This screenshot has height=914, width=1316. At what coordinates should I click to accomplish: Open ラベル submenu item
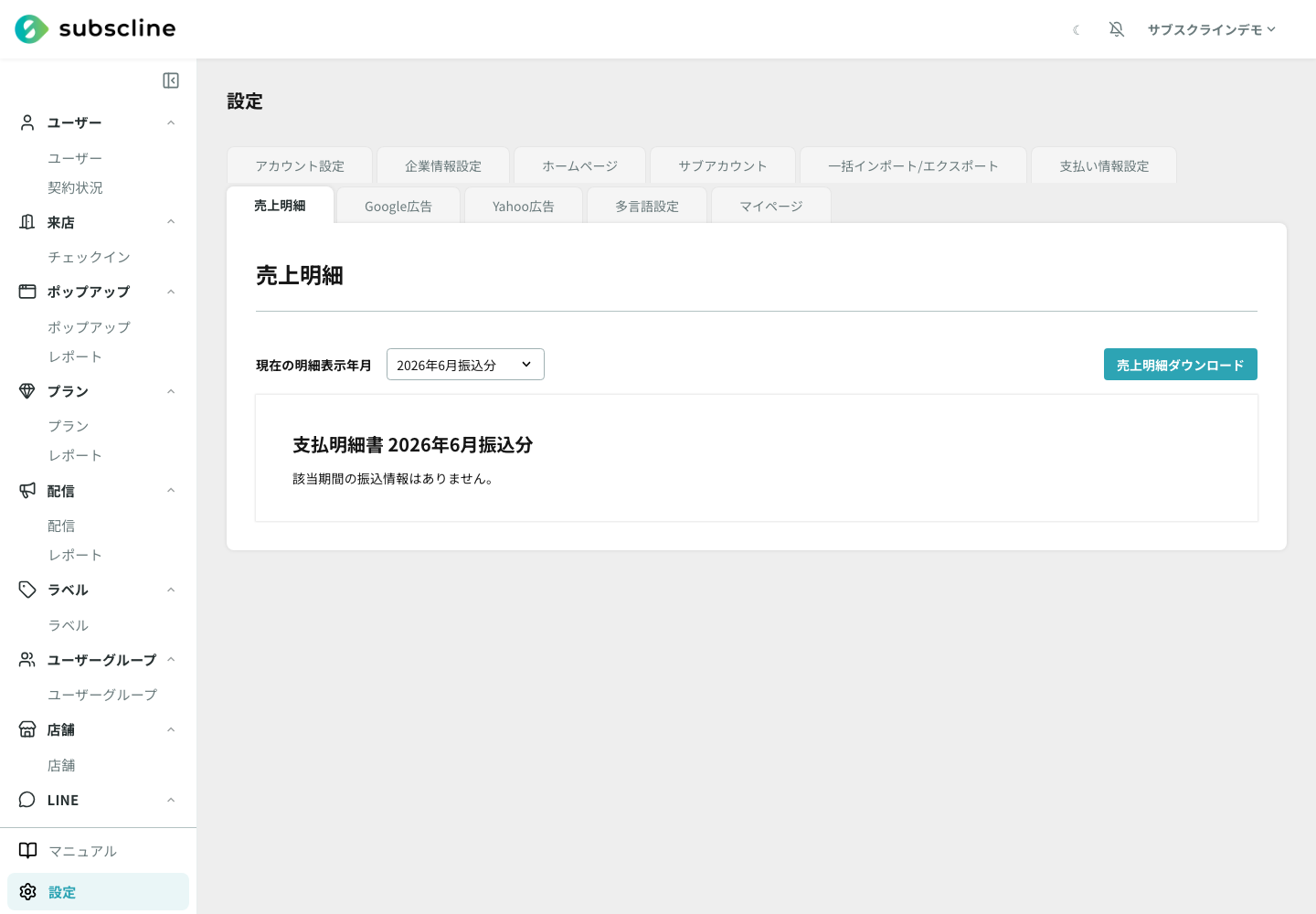click(69, 625)
